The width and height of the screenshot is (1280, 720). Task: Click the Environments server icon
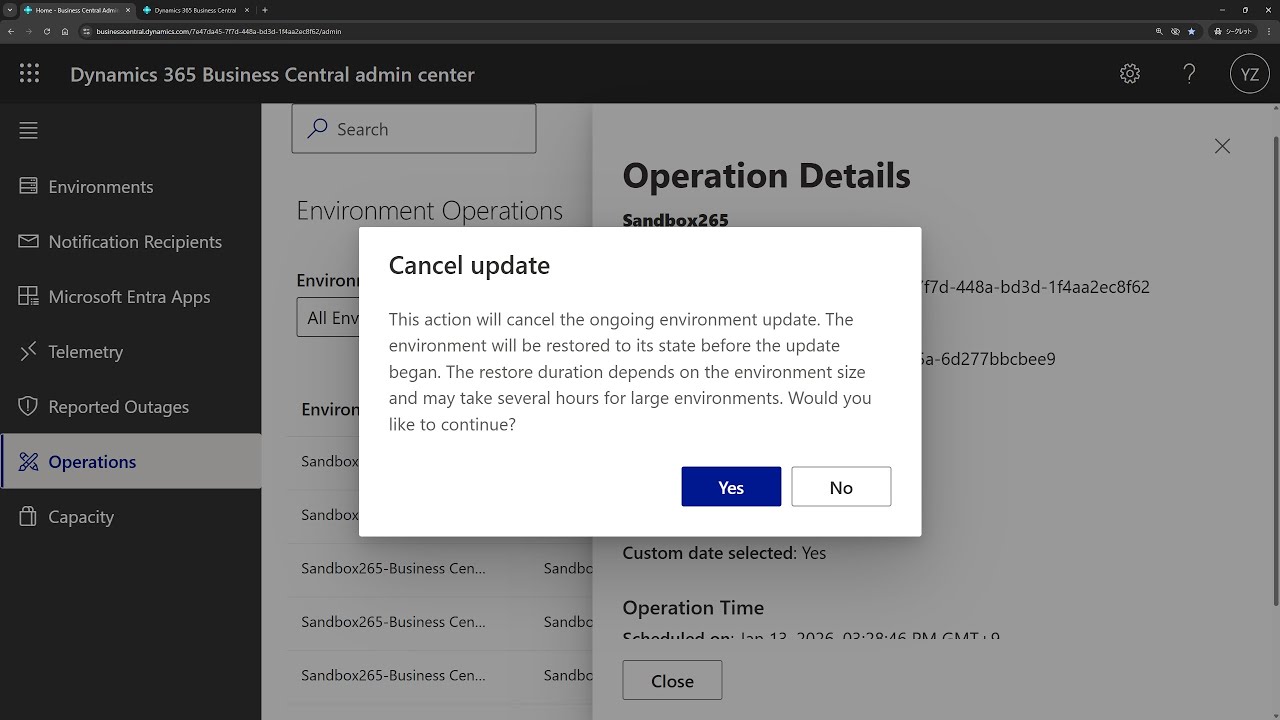28,186
